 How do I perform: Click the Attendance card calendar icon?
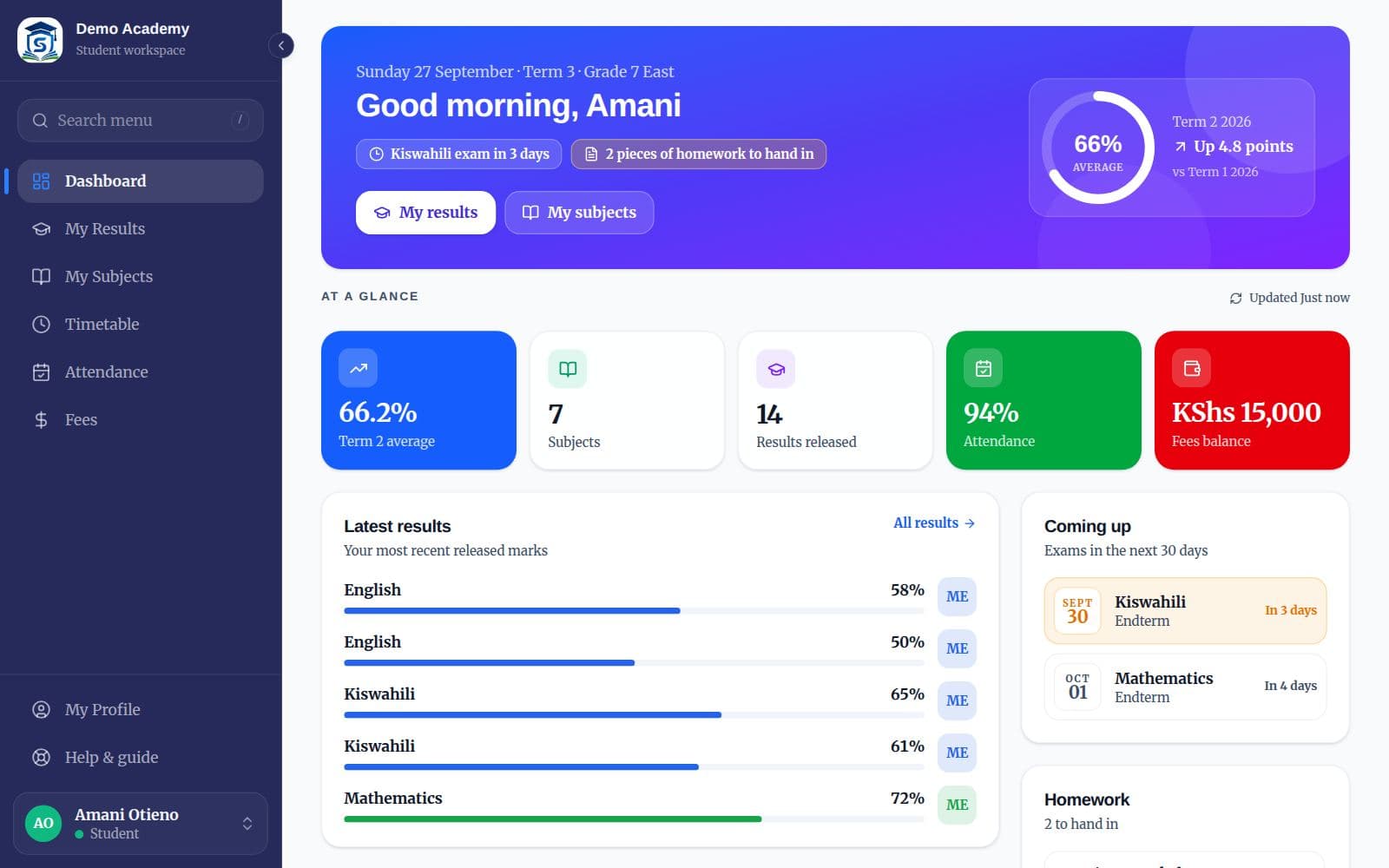click(x=984, y=368)
